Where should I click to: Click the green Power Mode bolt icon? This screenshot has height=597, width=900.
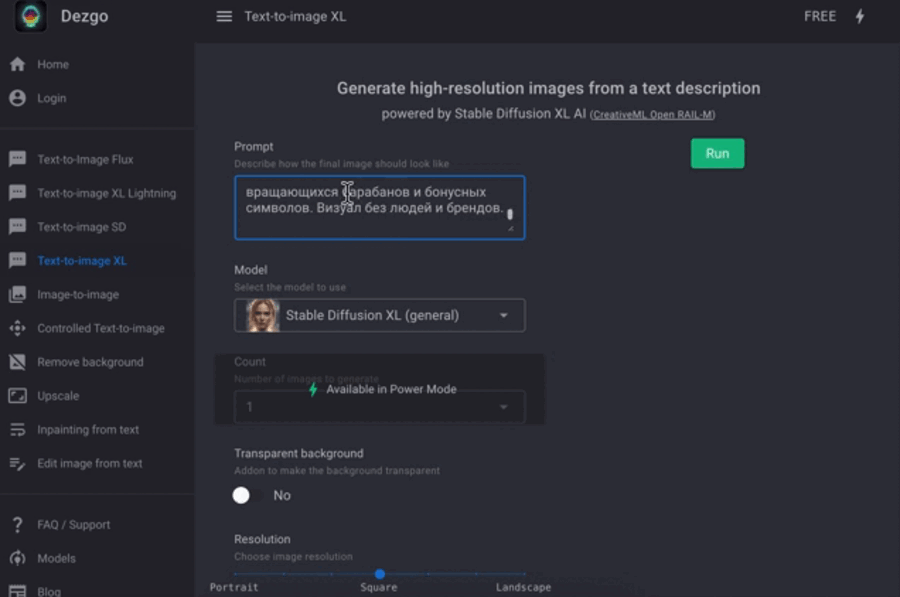point(313,390)
